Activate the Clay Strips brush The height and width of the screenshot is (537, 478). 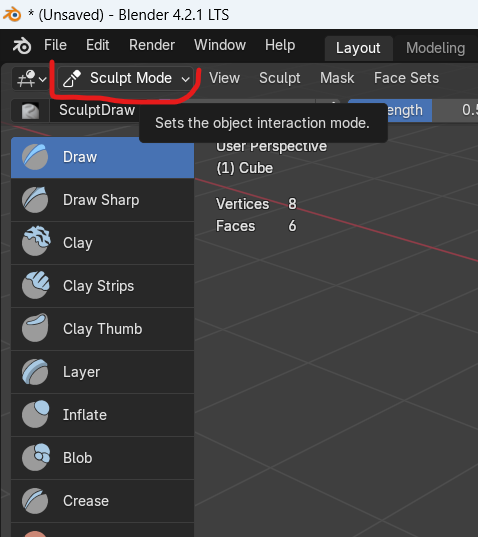point(102,286)
